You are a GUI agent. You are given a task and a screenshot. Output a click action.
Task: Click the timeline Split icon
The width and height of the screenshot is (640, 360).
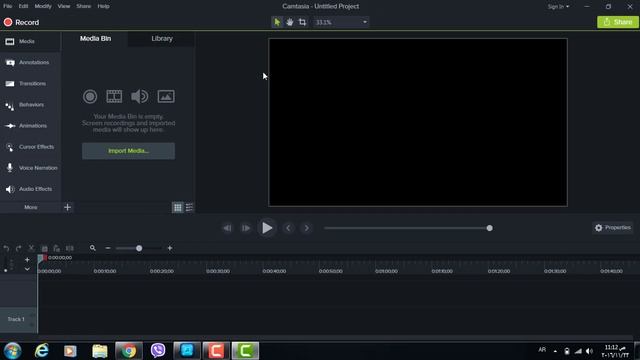[x=70, y=248]
